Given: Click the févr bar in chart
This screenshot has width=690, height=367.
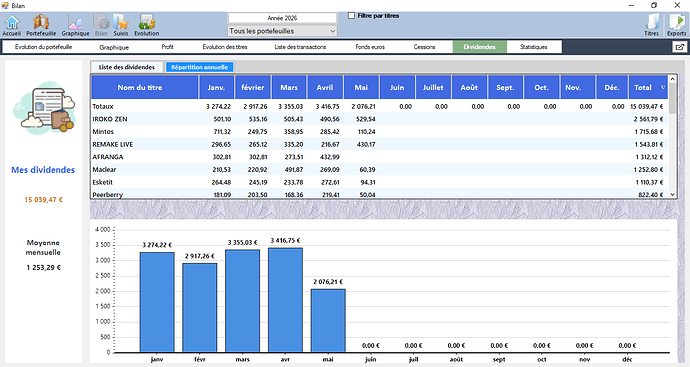Looking at the screenshot, I should point(200,308).
